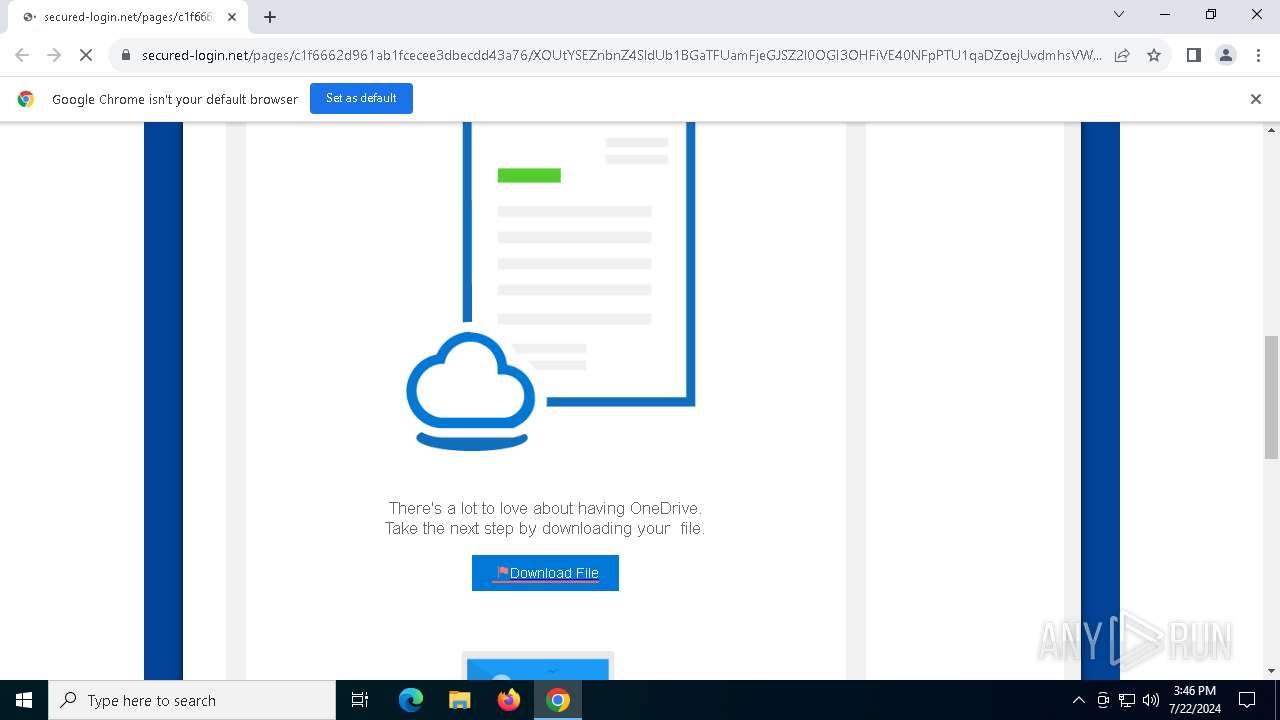Stop loading the page
The image size is (1280, 720).
[x=86, y=55]
